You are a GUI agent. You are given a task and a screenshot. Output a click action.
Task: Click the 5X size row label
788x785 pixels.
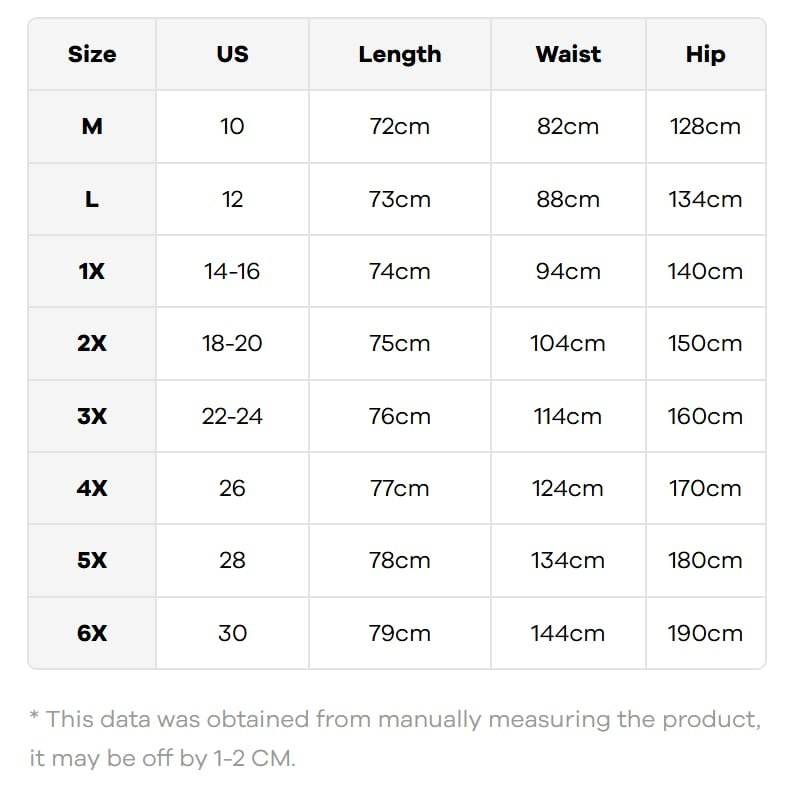[x=92, y=560]
